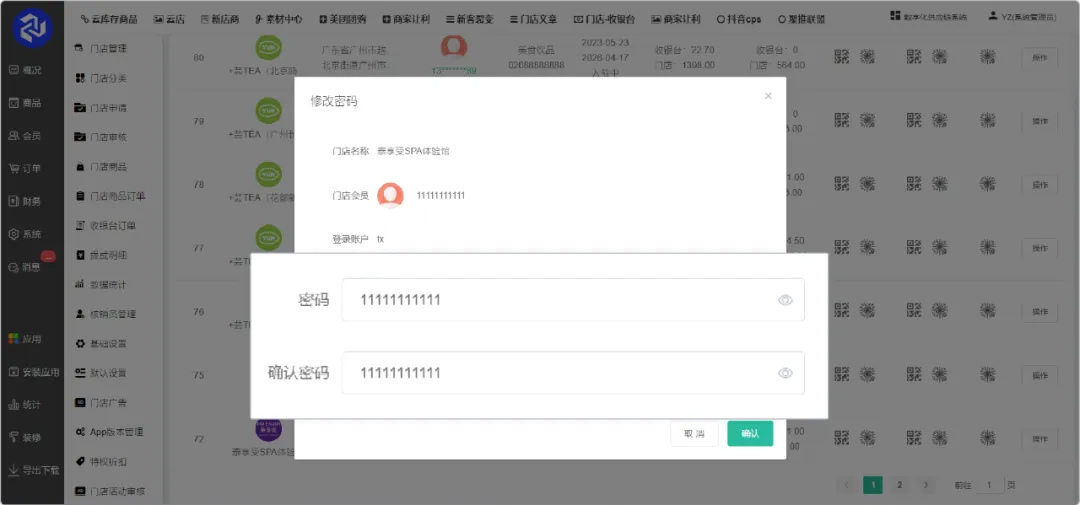Screen dimensions: 1080x505
Task: Select page 1 in the pagination
Action: [873, 485]
